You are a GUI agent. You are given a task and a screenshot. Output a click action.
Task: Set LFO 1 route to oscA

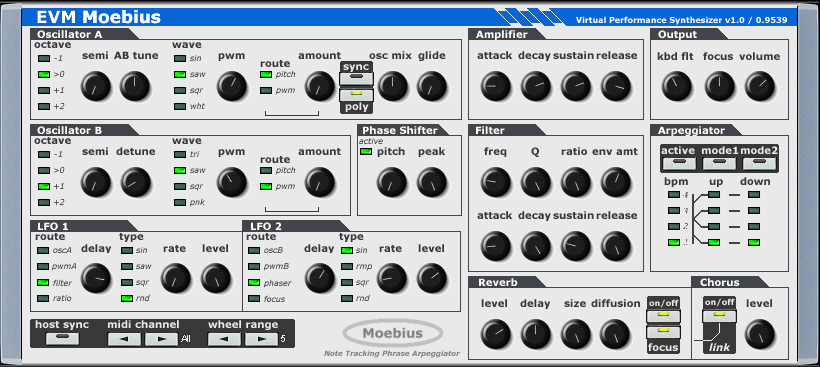(x=43, y=250)
